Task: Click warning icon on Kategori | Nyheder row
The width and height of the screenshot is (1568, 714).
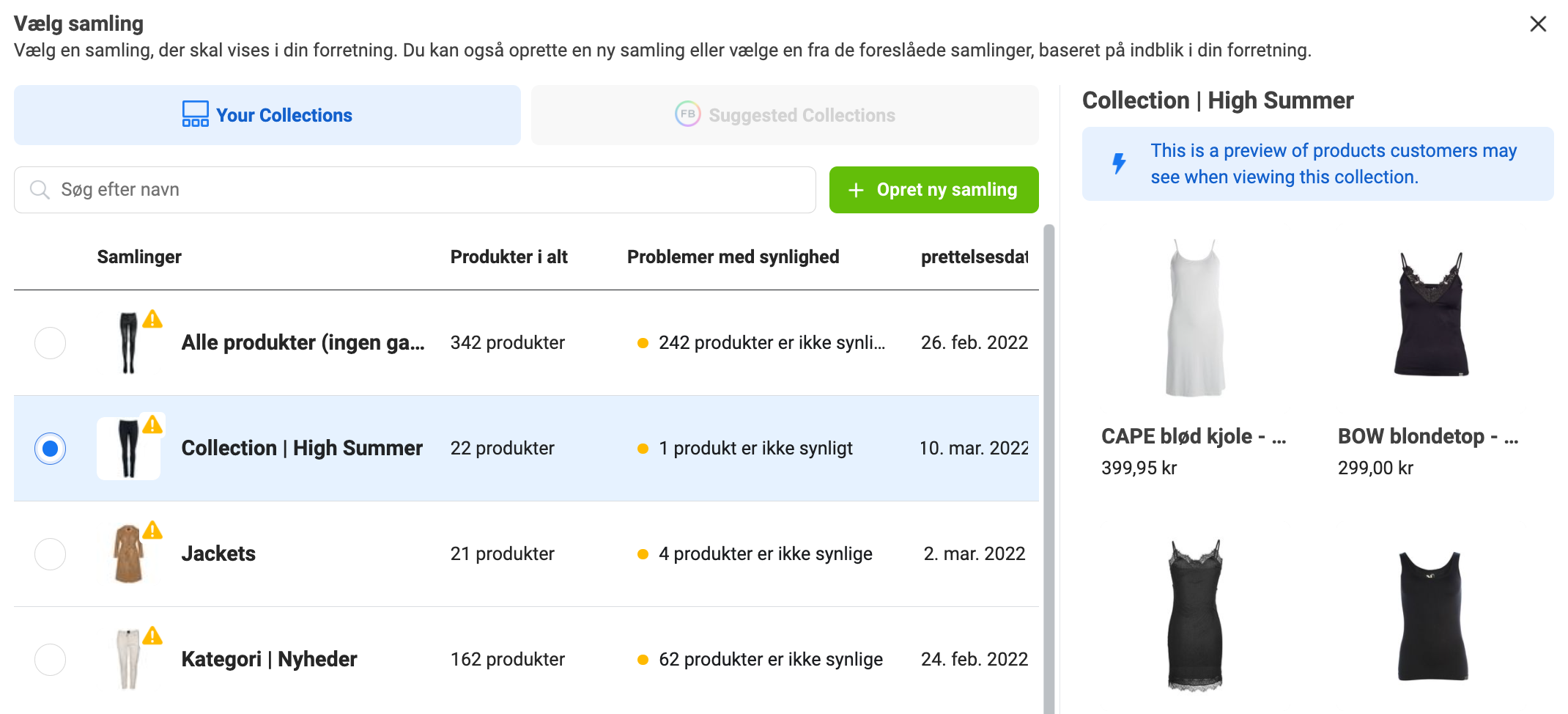Action: coord(152,636)
